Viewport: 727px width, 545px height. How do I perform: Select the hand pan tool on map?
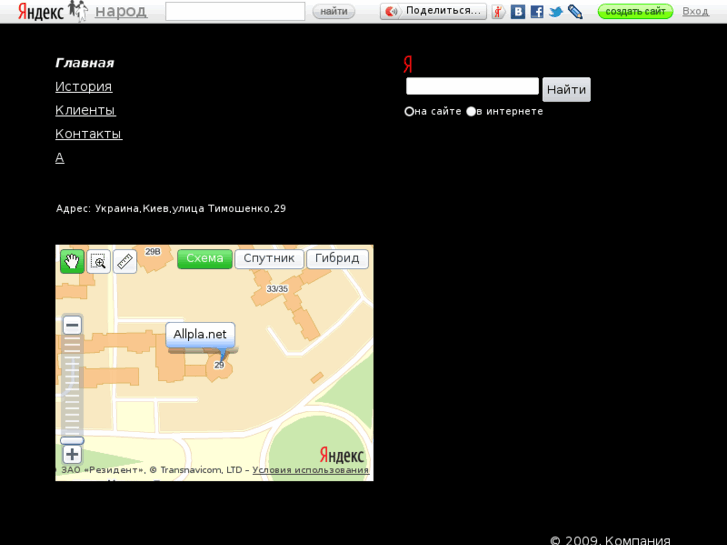point(72,262)
